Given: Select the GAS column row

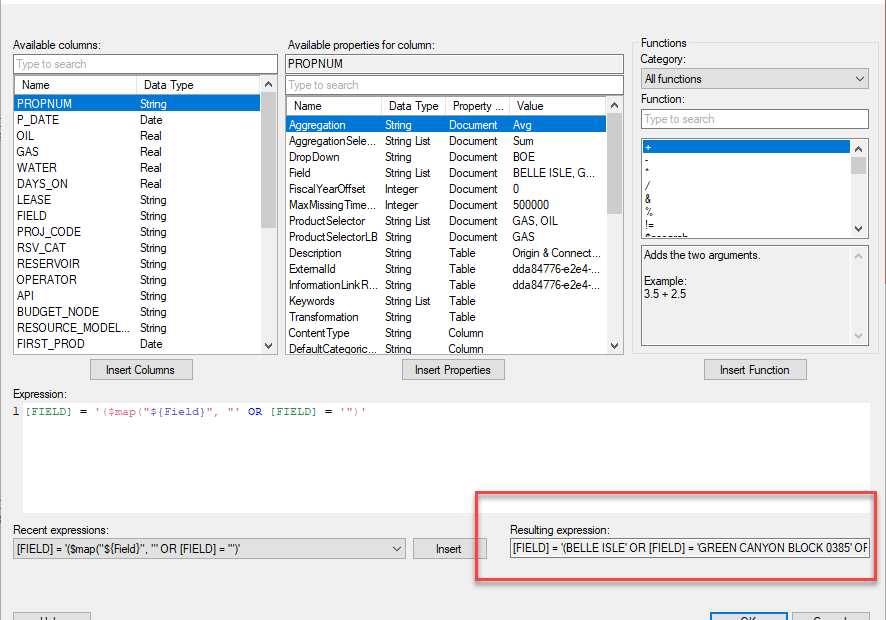Looking at the screenshot, I should [x=137, y=151].
